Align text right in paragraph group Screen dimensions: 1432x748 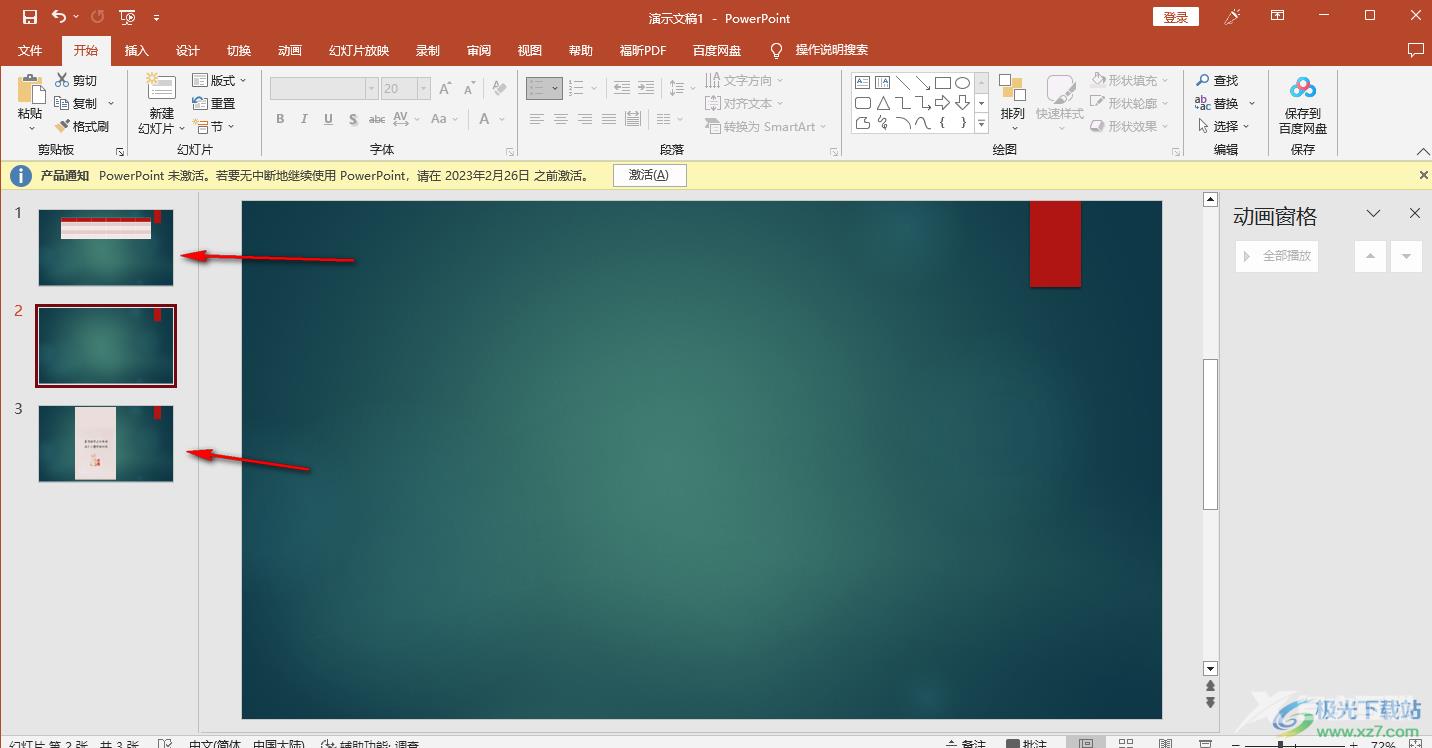pyautogui.click(x=585, y=119)
